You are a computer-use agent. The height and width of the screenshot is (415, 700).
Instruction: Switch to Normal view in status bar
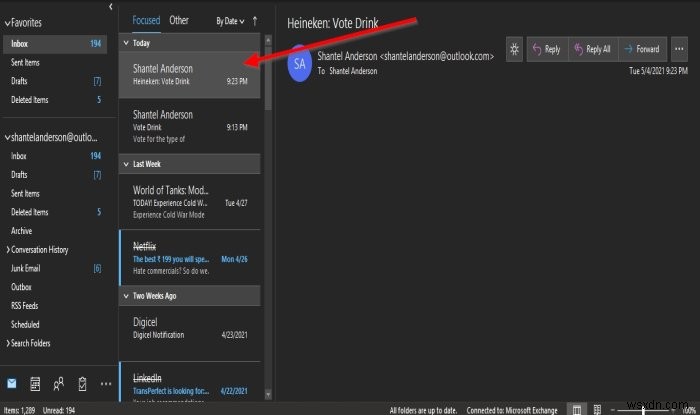(577, 410)
